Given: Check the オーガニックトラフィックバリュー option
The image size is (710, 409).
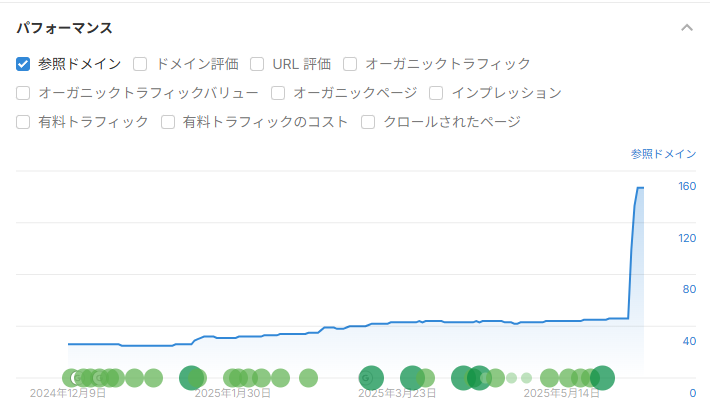Looking at the screenshot, I should [x=23, y=93].
